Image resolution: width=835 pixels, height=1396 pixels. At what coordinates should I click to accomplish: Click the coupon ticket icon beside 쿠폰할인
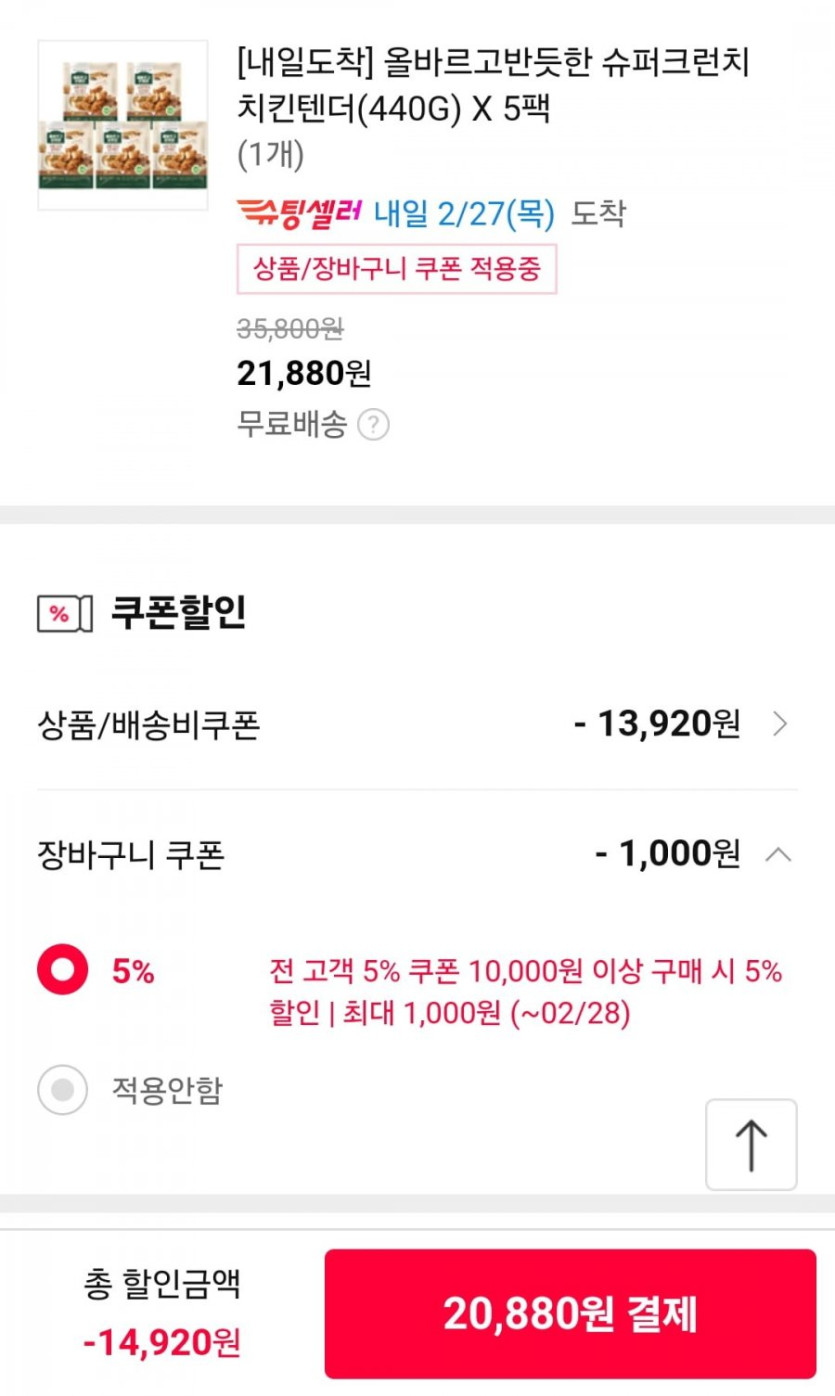click(x=64, y=613)
